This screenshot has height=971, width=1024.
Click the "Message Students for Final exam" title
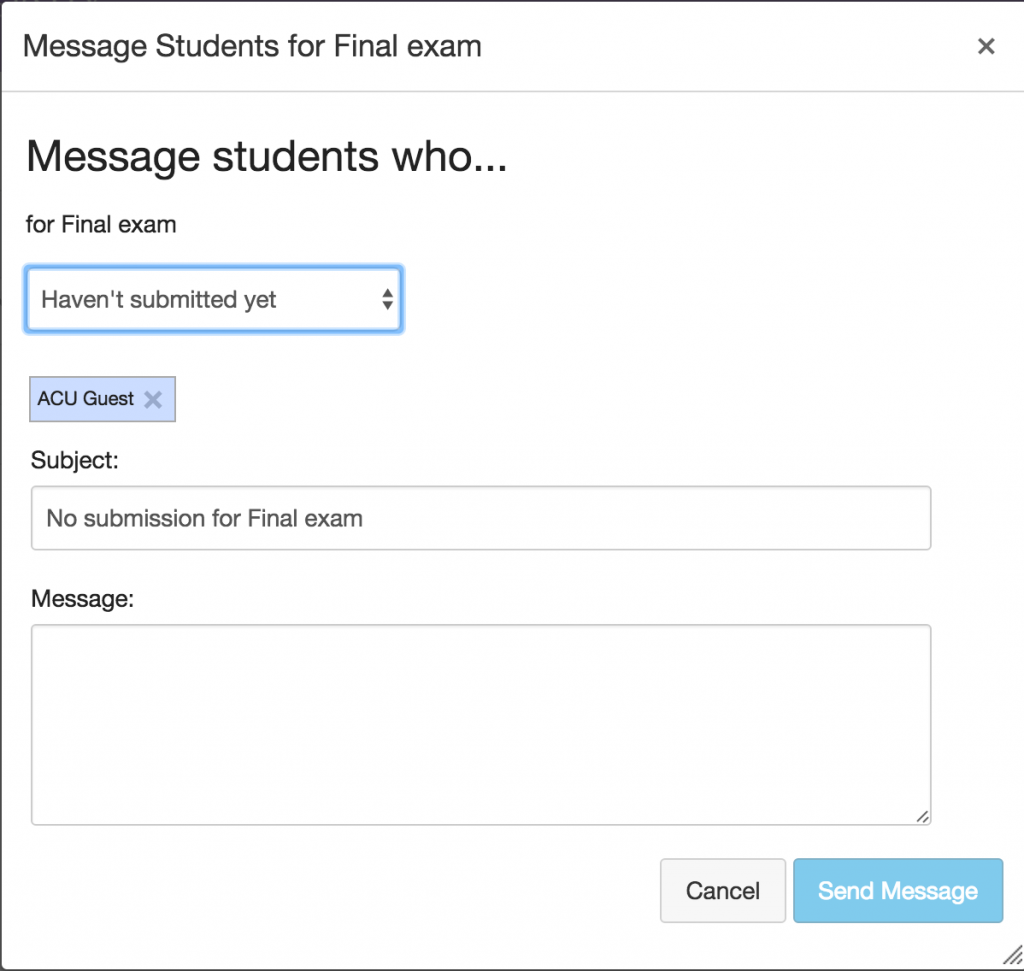click(252, 46)
